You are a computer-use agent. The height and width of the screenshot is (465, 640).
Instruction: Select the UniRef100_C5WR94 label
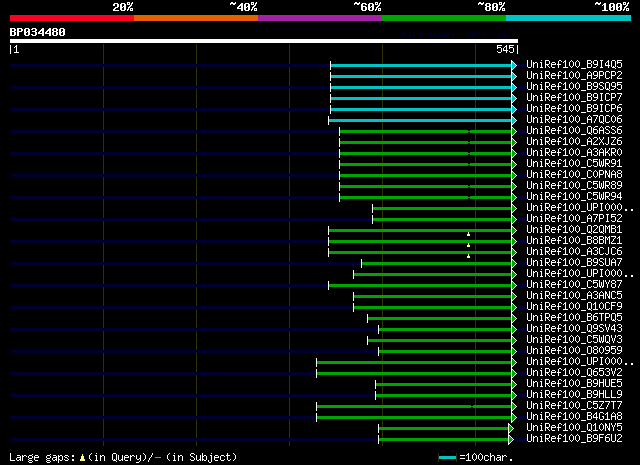tap(574, 196)
